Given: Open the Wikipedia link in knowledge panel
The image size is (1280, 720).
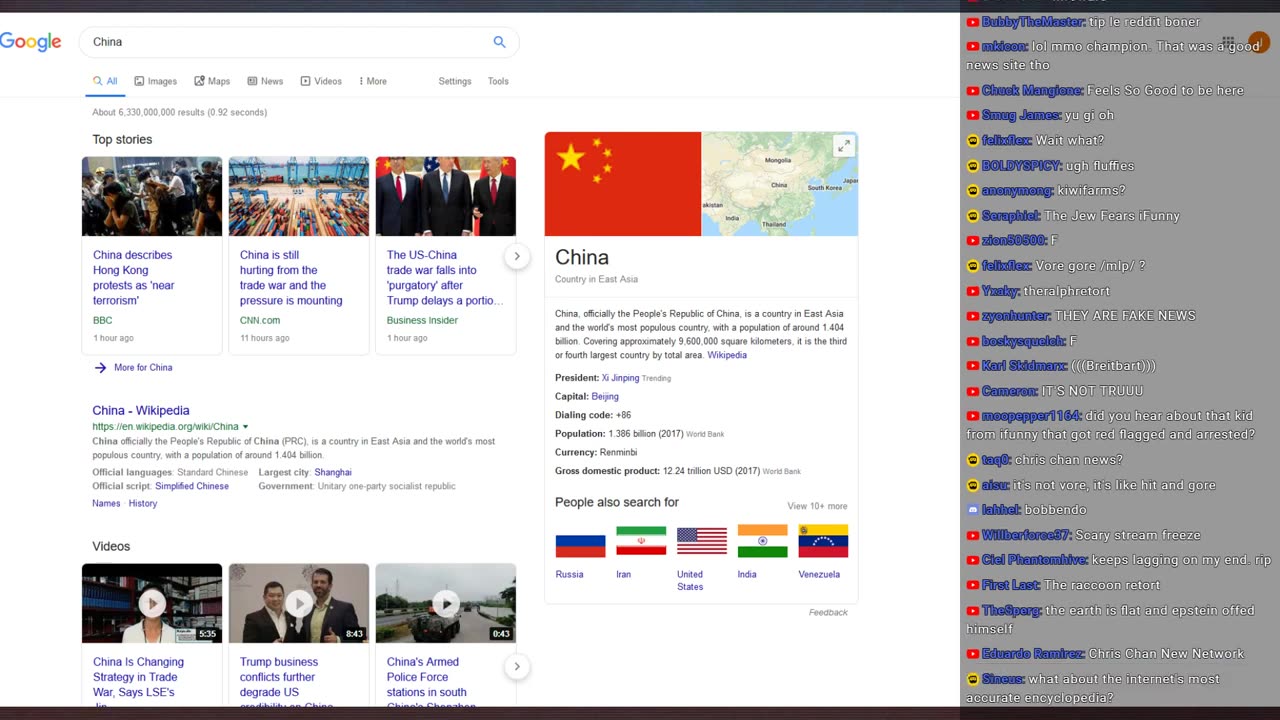Looking at the screenshot, I should [727, 355].
